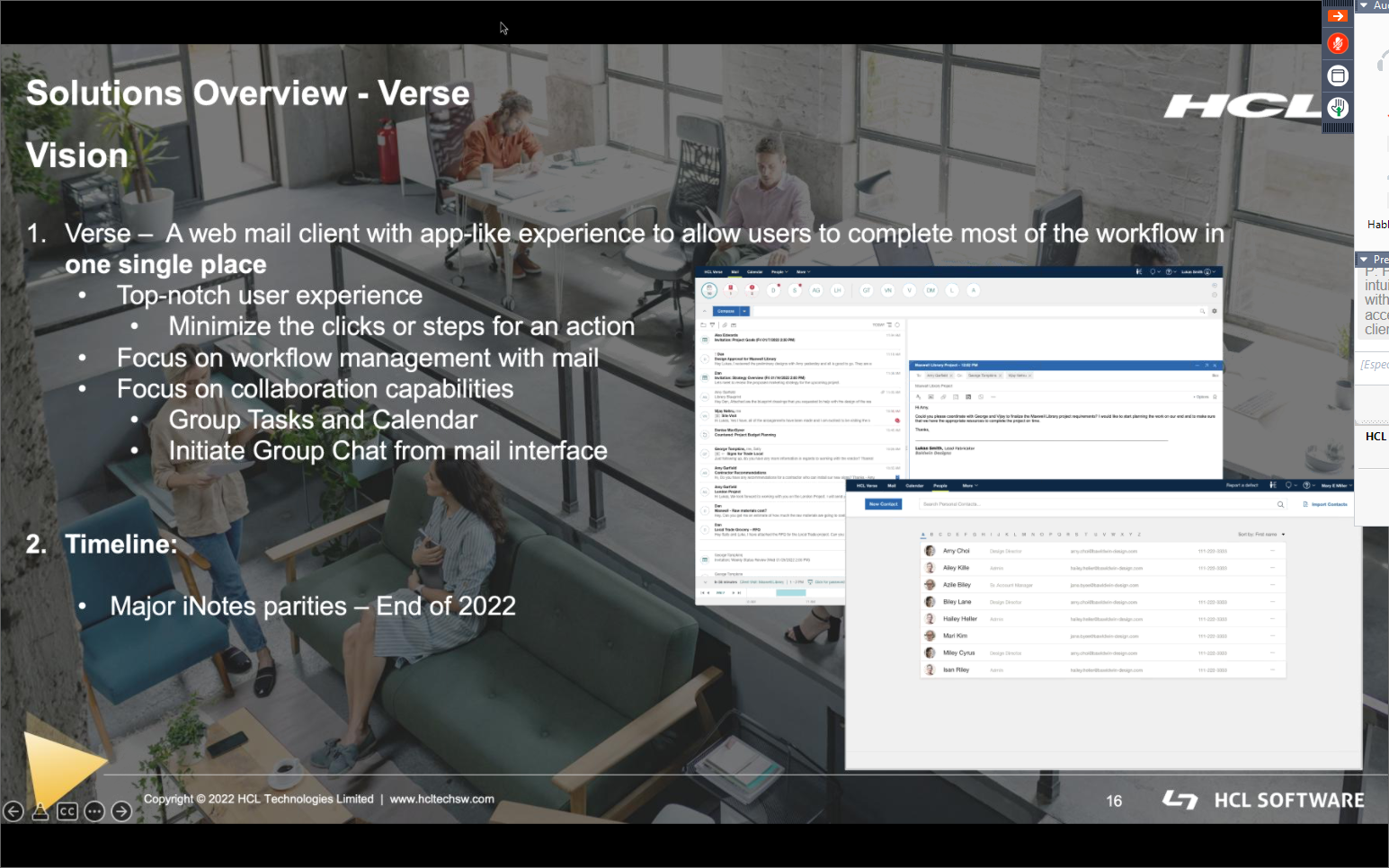Click the Solutions Overview - Verse title

(x=248, y=93)
